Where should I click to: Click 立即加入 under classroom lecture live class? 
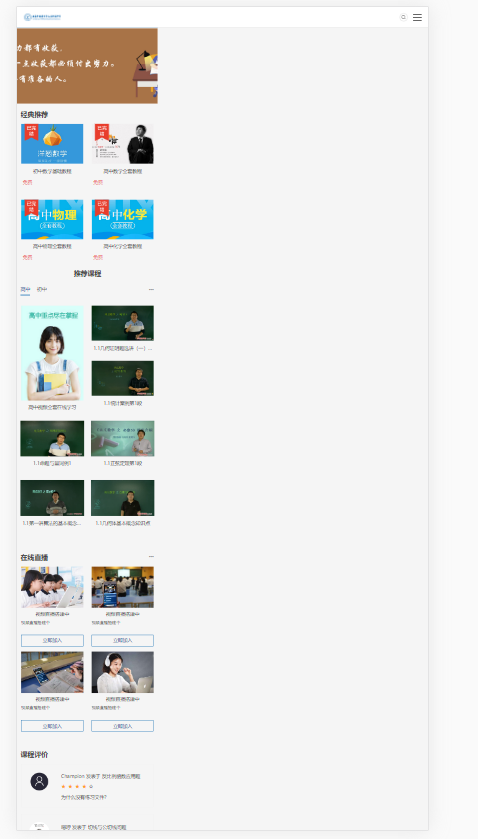pyautogui.click(x=123, y=640)
